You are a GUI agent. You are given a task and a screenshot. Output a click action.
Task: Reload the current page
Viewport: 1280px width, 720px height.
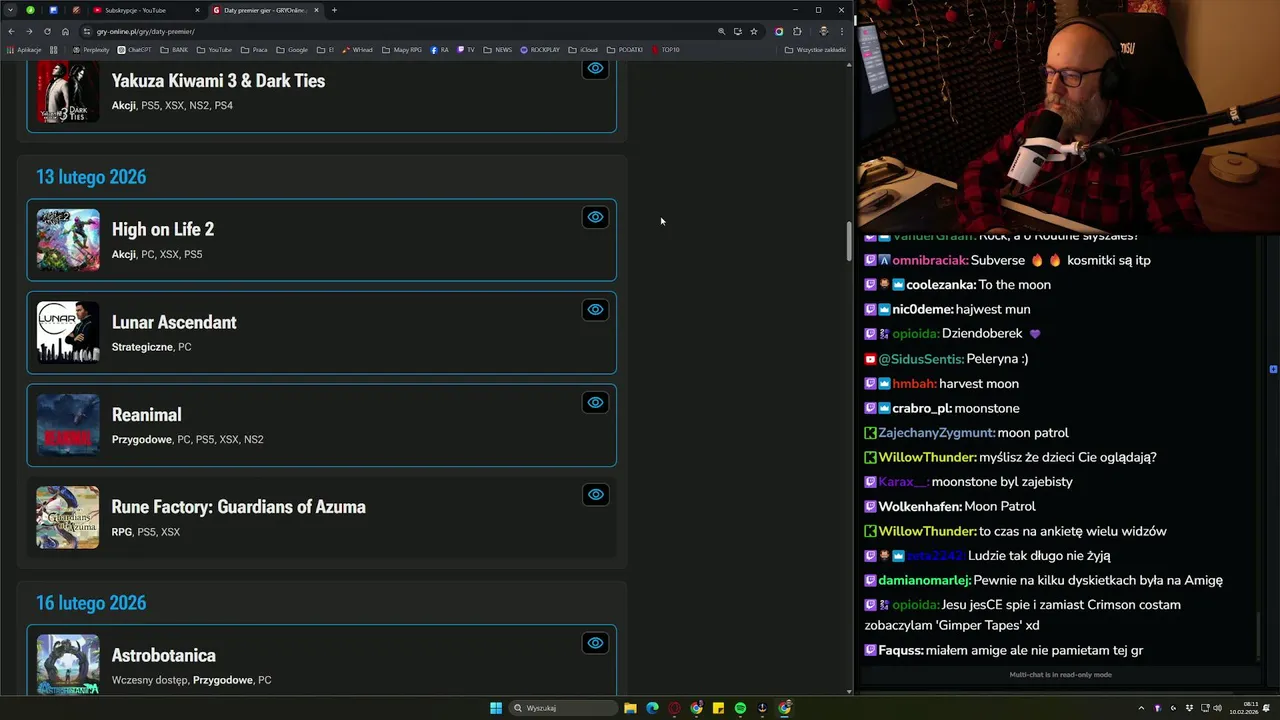coord(47,31)
